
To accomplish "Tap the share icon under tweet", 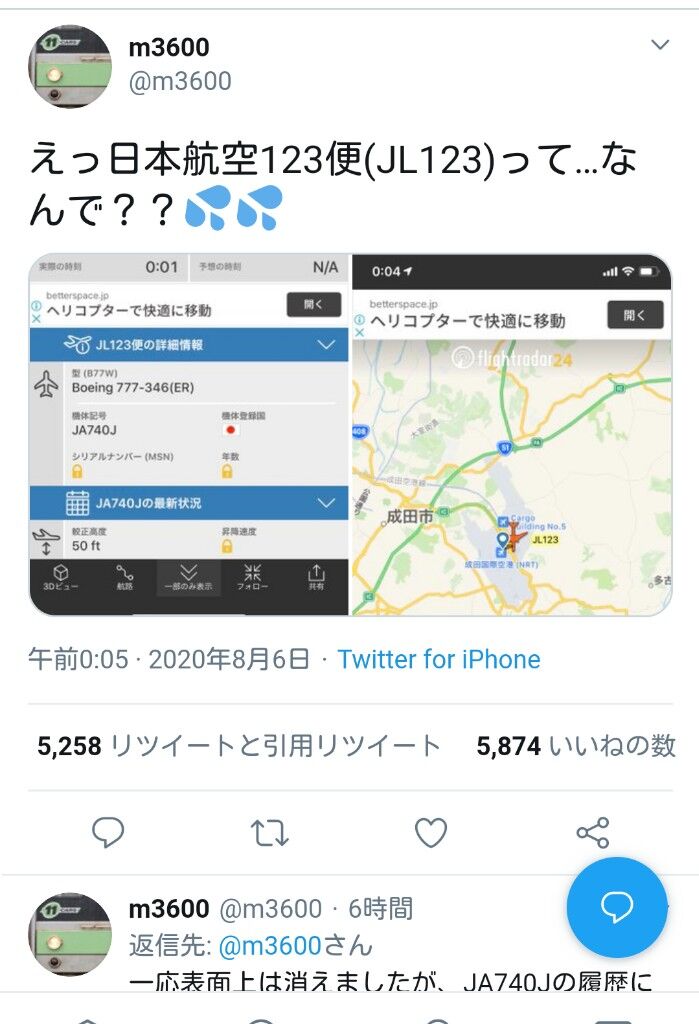I will tap(593, 833).
